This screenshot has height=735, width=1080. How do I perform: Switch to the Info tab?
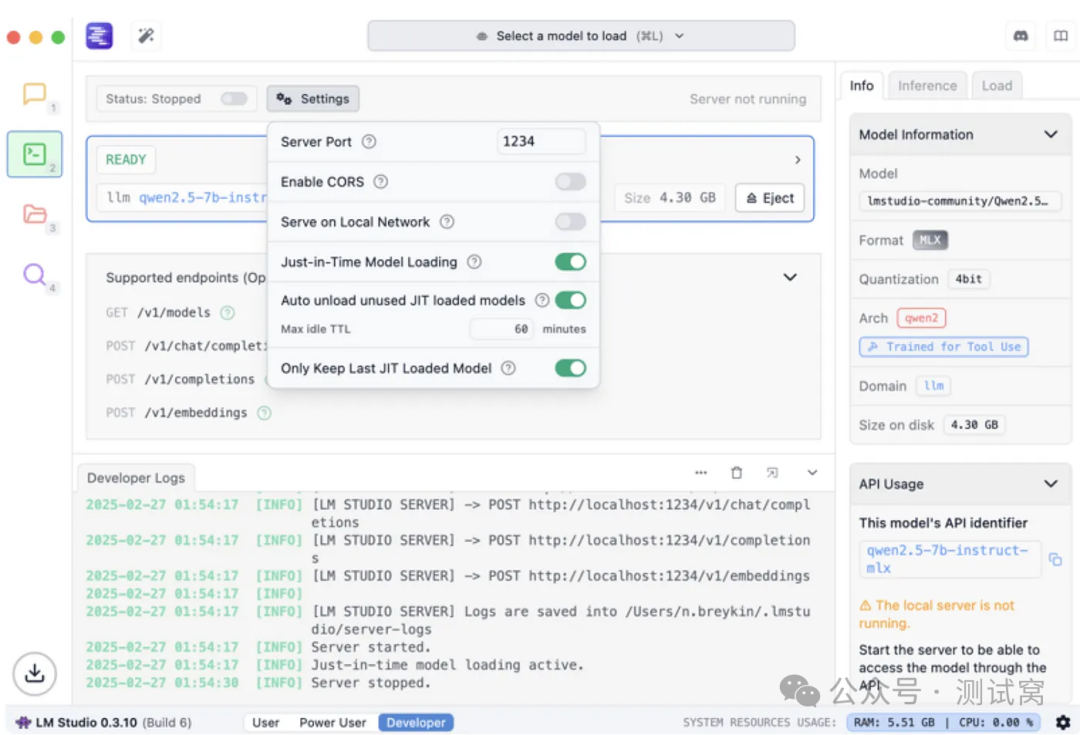(861, 85)
